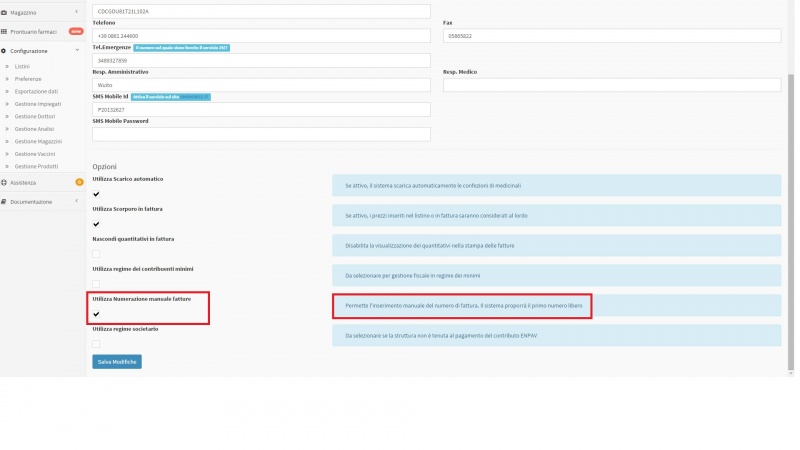Click the Configurazione gear icon
The height and width of the screenshot is (450, 800).
[4, 50]
